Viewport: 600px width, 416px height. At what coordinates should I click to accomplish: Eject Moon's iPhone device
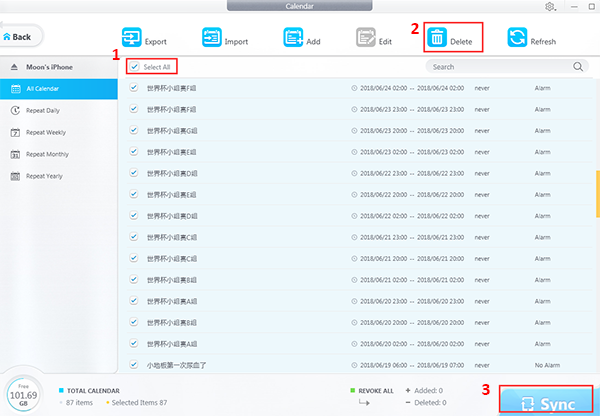(x=14, y=67)
